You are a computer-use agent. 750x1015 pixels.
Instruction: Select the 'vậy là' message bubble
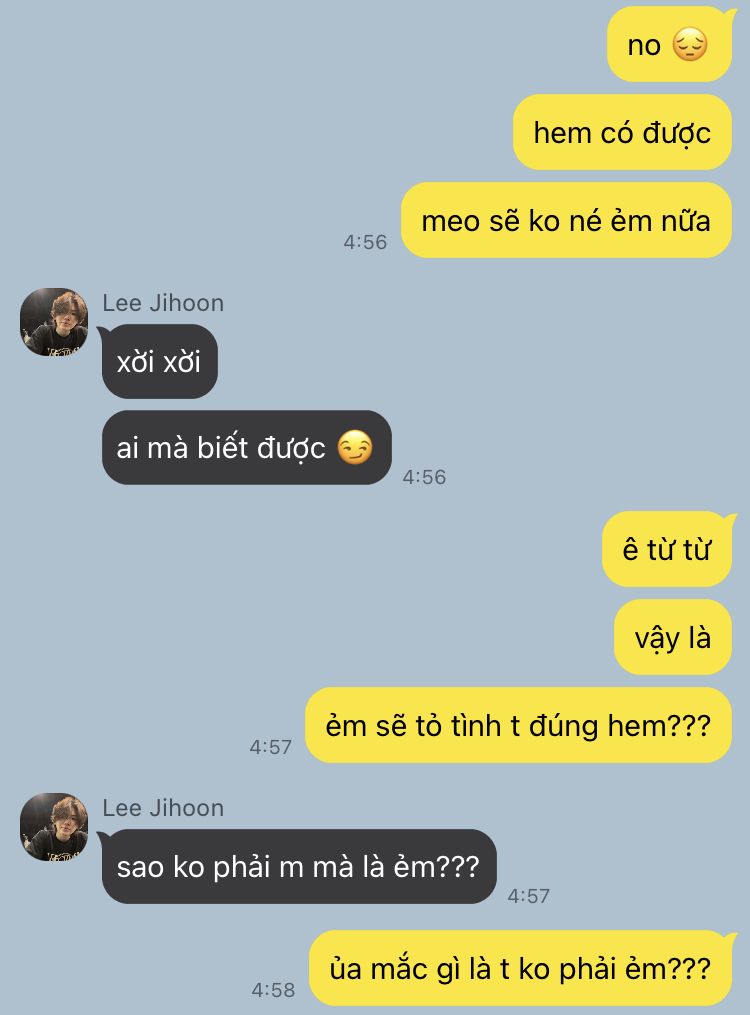coord(672,638)
